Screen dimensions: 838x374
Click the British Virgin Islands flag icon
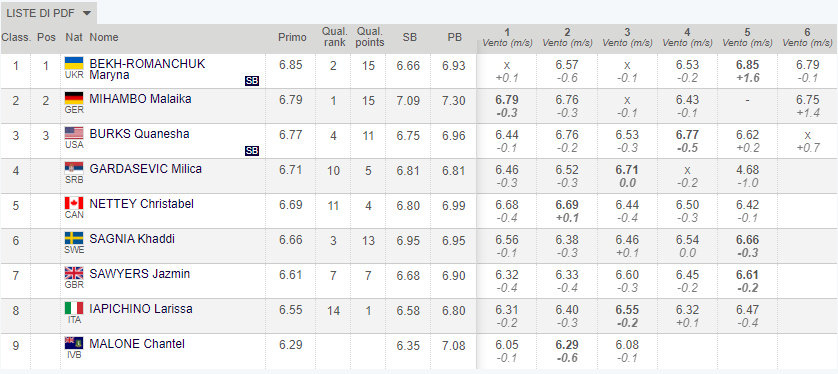point(74,343)
